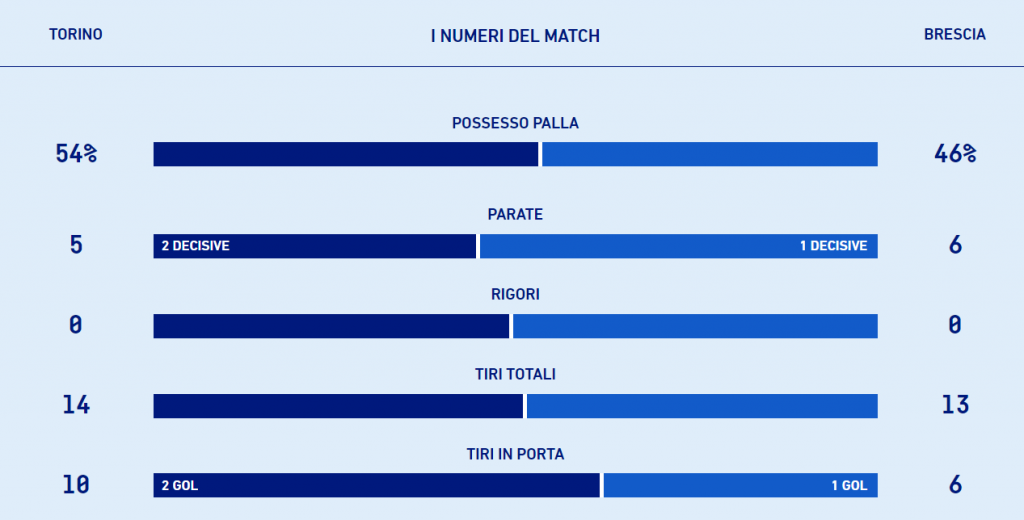Click Torino's dark possession bar segment
Viewport: 1024px width, 520px height.
point(345,154)
